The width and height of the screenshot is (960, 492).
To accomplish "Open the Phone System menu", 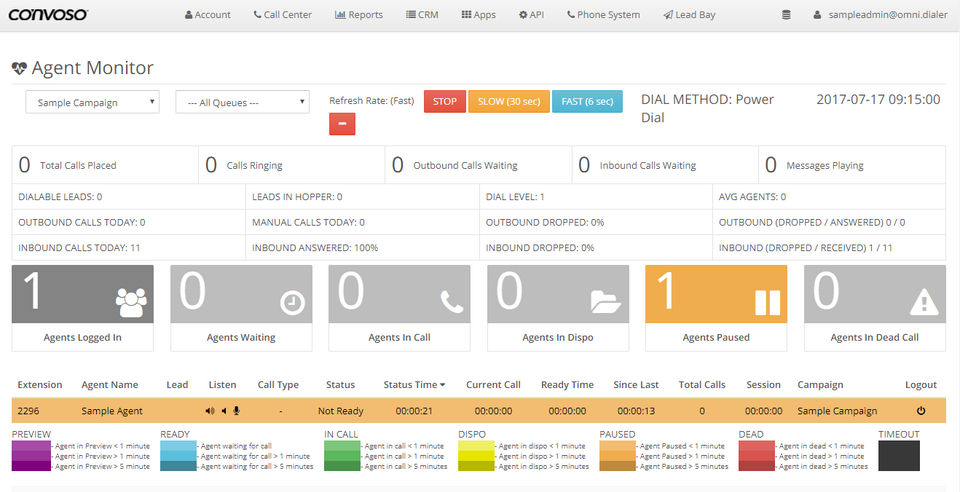I will 603,15.
